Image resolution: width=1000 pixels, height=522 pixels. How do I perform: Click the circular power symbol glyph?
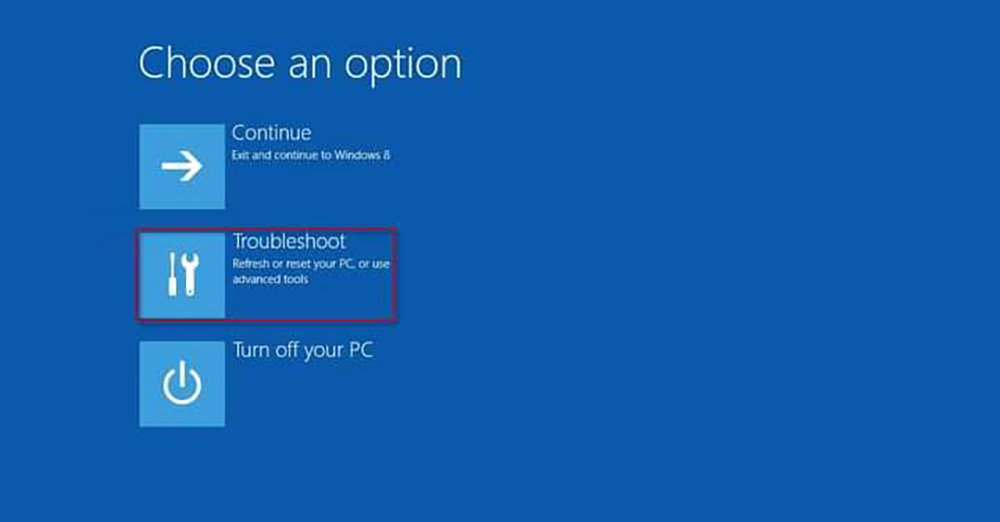[182, 383]
